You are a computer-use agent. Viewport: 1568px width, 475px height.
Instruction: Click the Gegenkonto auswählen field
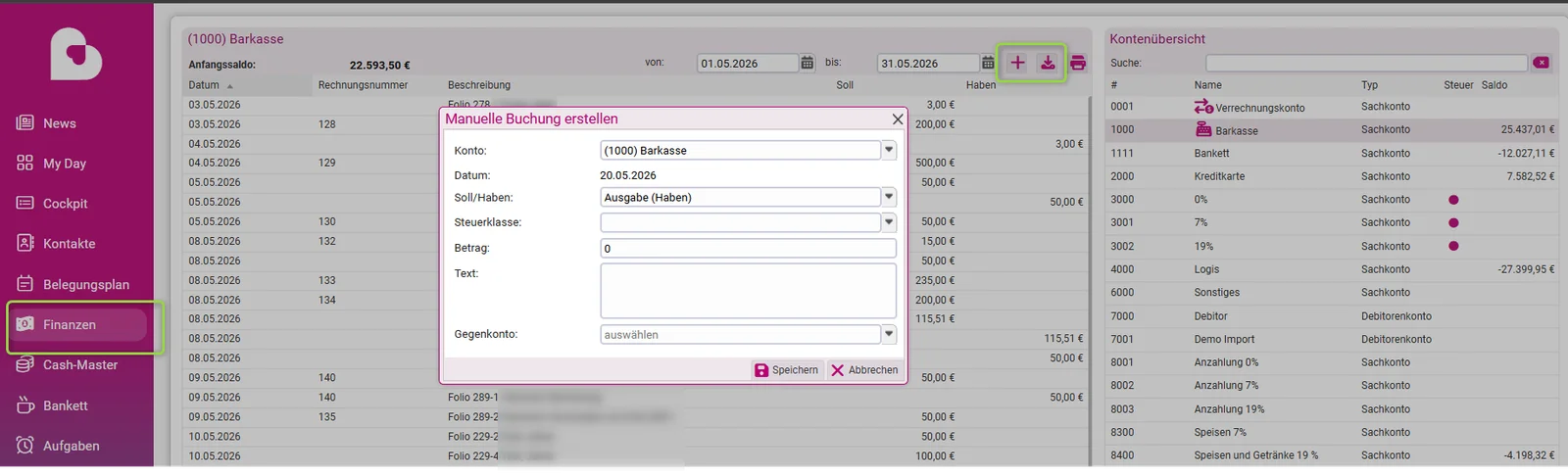pos(741,335)
